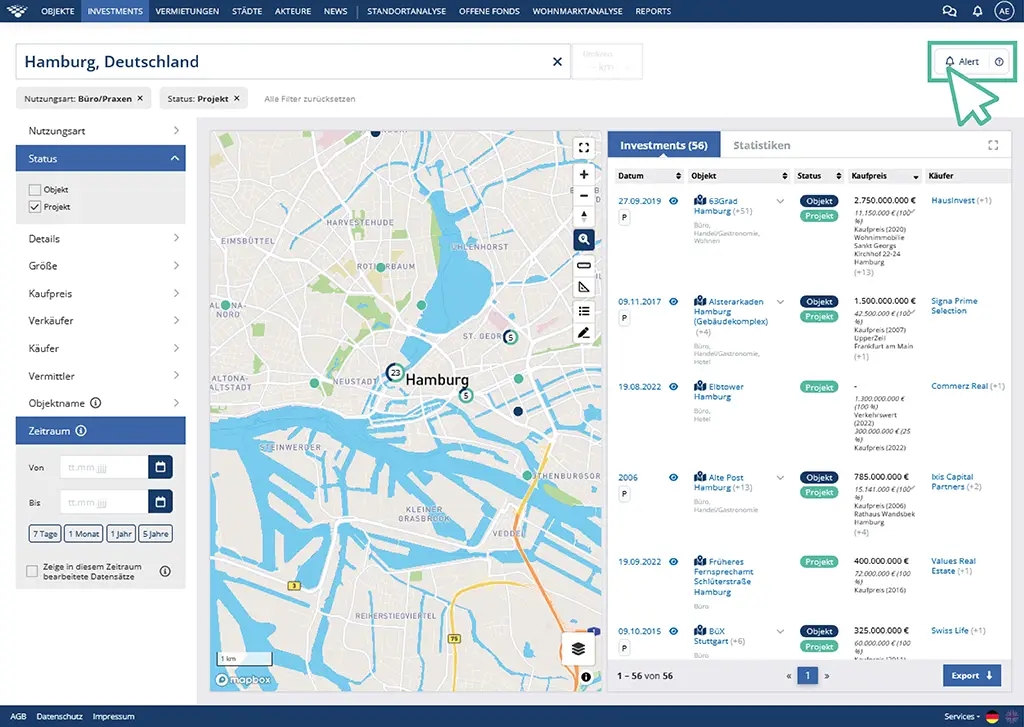Viewport: 1024px width, 727px height.
Task: Expand the Nutzungsart filter section
Action: [101, 131]
